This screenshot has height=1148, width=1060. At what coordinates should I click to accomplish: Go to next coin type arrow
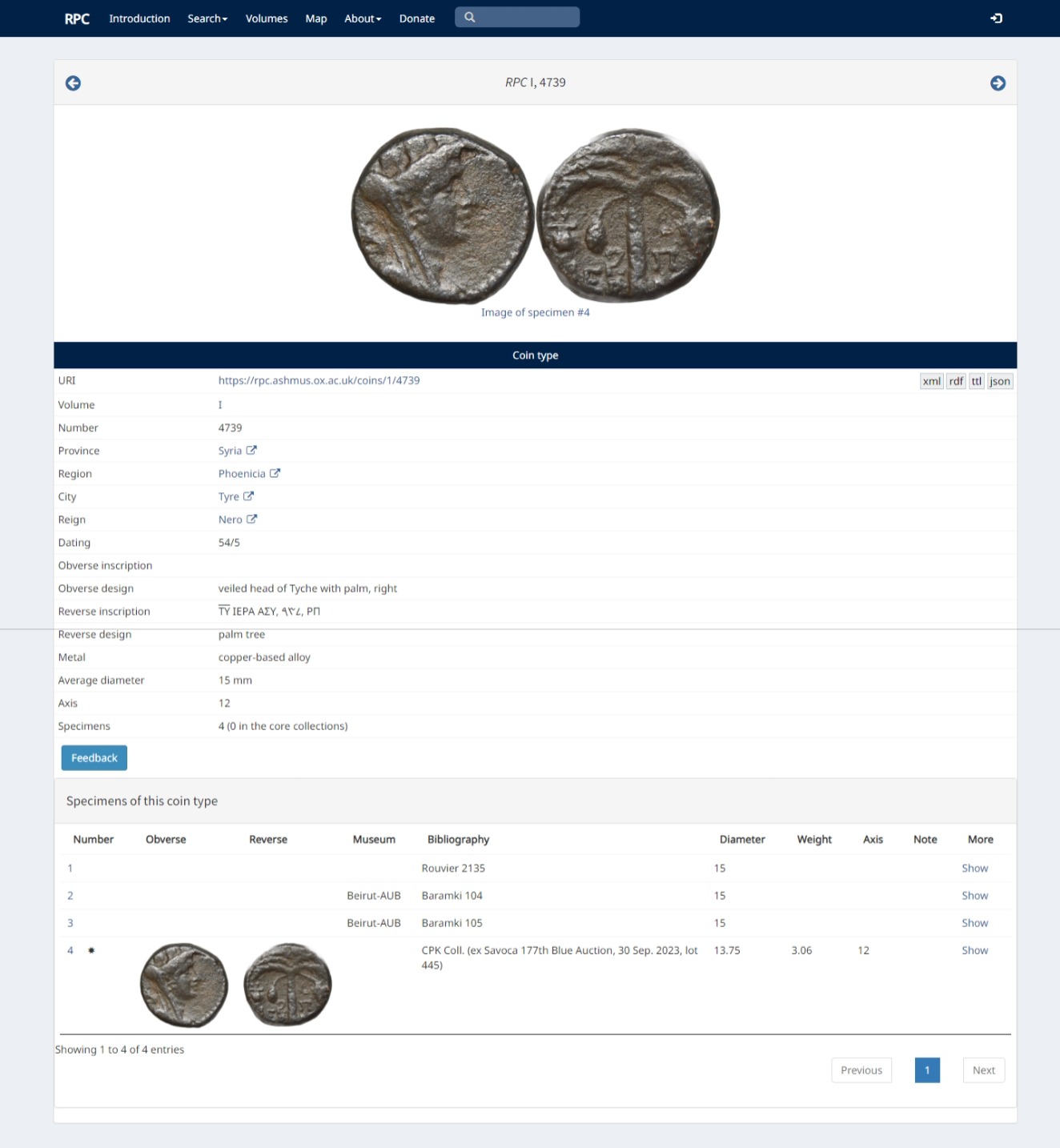(998, 83)
